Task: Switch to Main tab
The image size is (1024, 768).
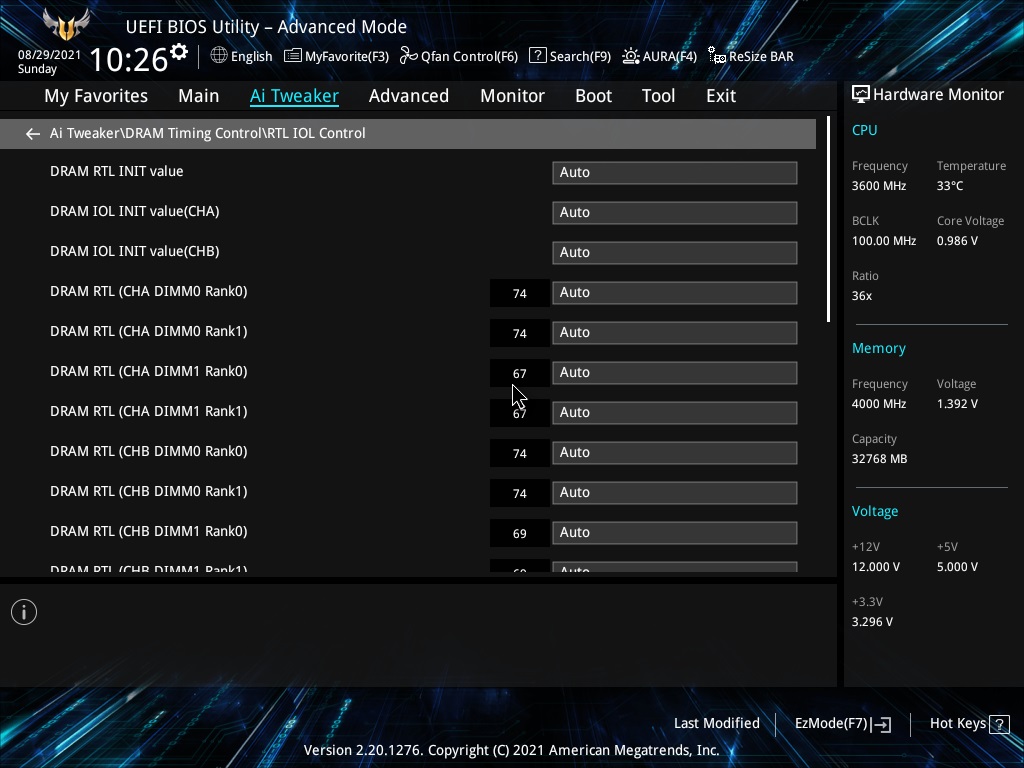Action: click(199, 96)
